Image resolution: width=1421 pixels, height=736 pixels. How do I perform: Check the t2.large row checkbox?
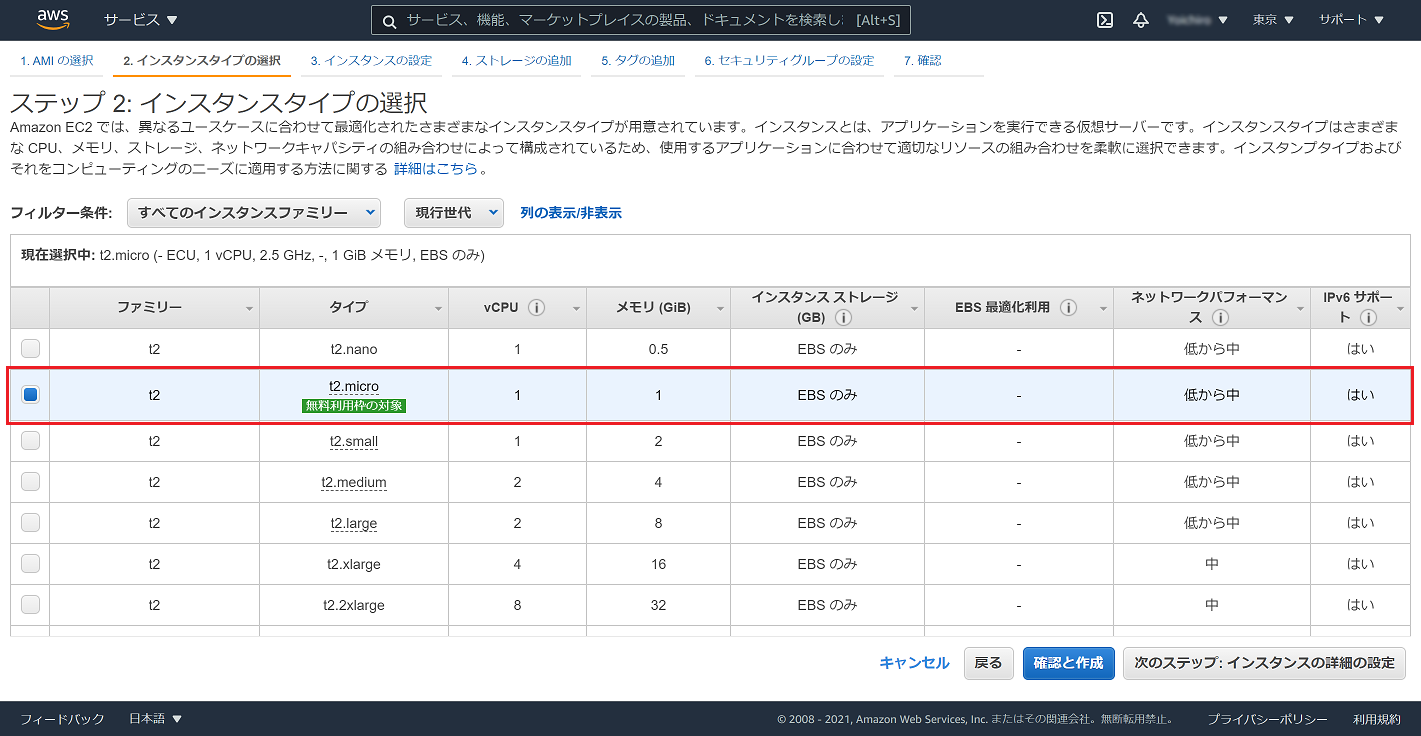click(x=30, y=522)
